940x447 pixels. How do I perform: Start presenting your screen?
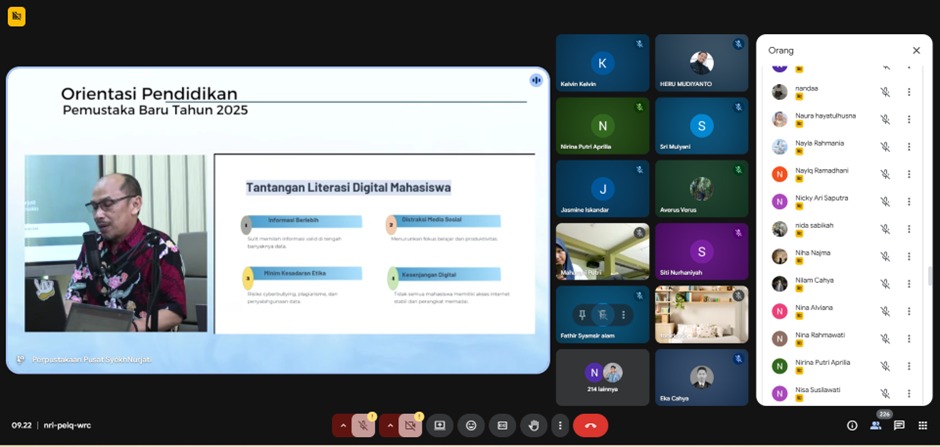click(439, 425)
